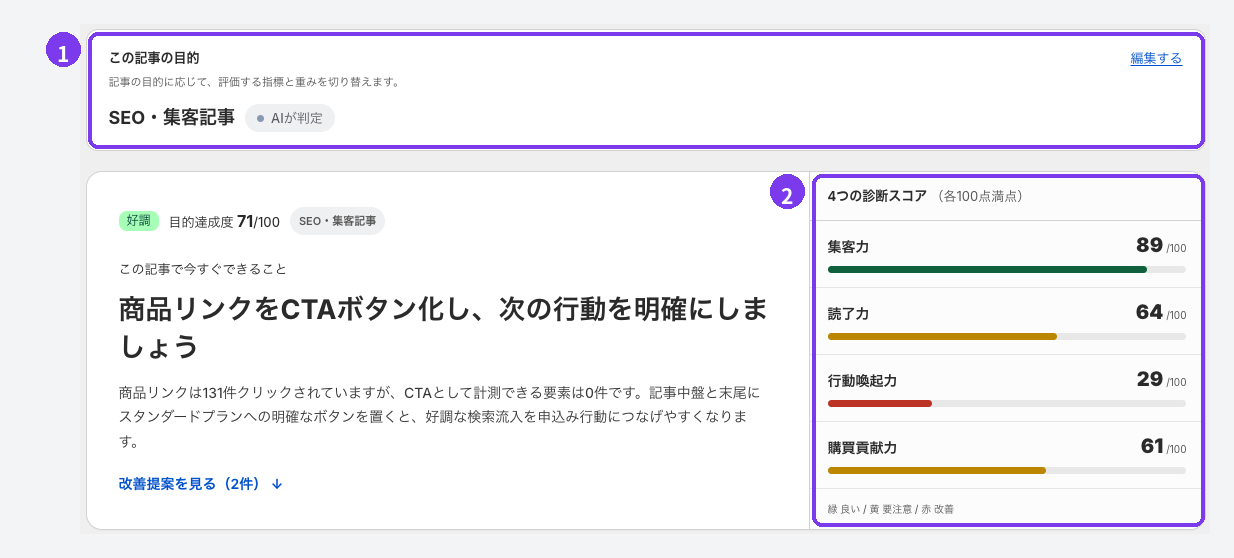This screenshot has height=558, width=1234.
Task: Click the green 好調 status badge
Action: click(138, 221)
